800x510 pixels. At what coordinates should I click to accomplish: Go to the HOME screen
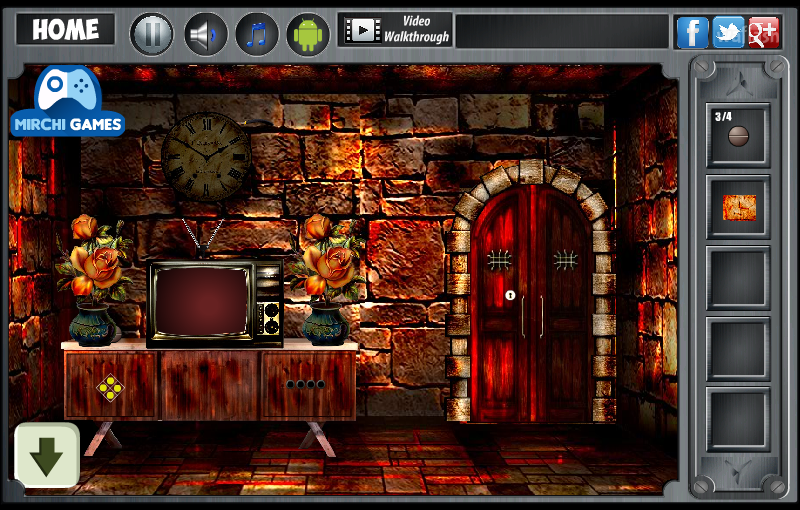[x=65, y=29]
